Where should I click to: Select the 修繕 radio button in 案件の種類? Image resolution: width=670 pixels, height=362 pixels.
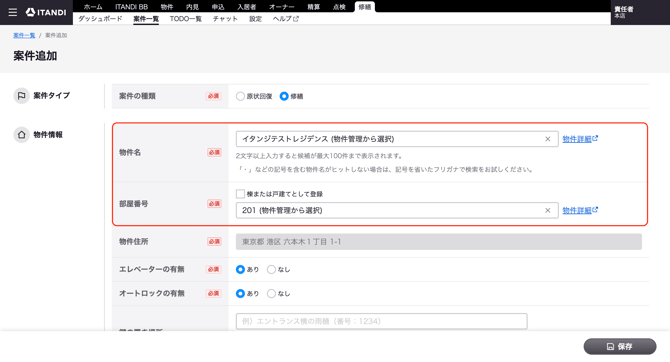[x=284, y=96]
